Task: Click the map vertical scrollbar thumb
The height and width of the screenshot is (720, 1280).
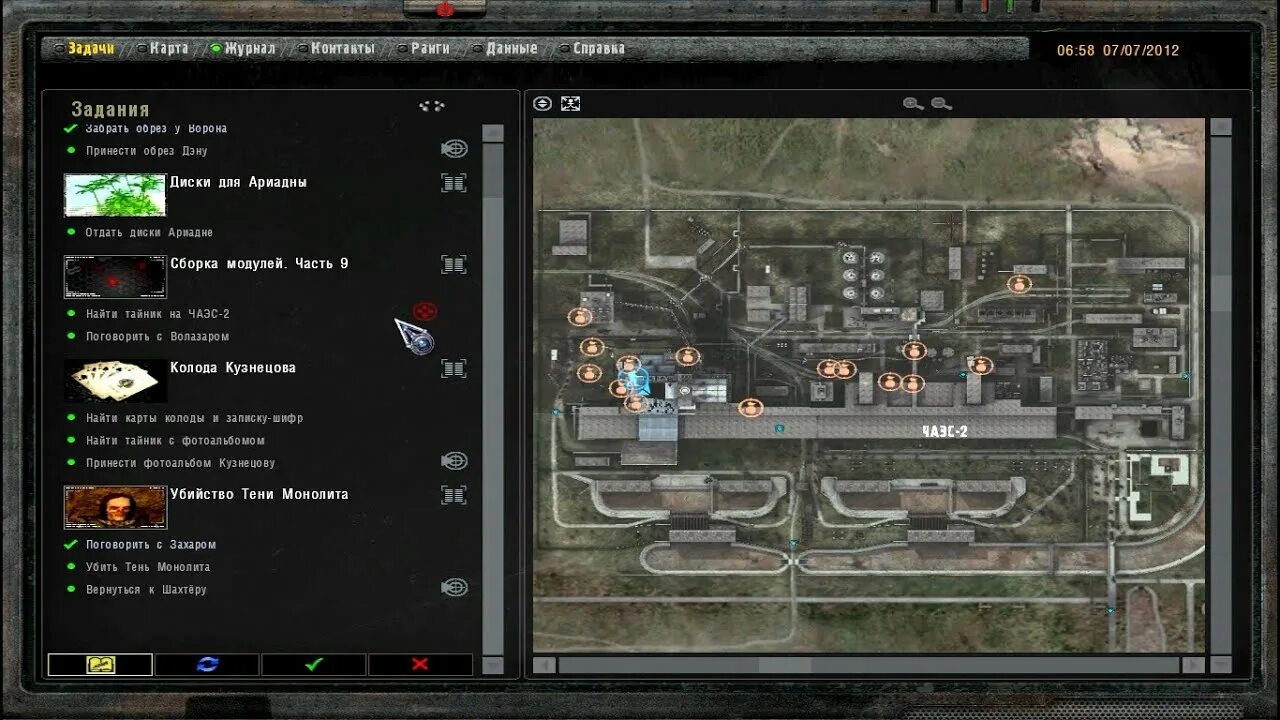Action: (1220, 292)
